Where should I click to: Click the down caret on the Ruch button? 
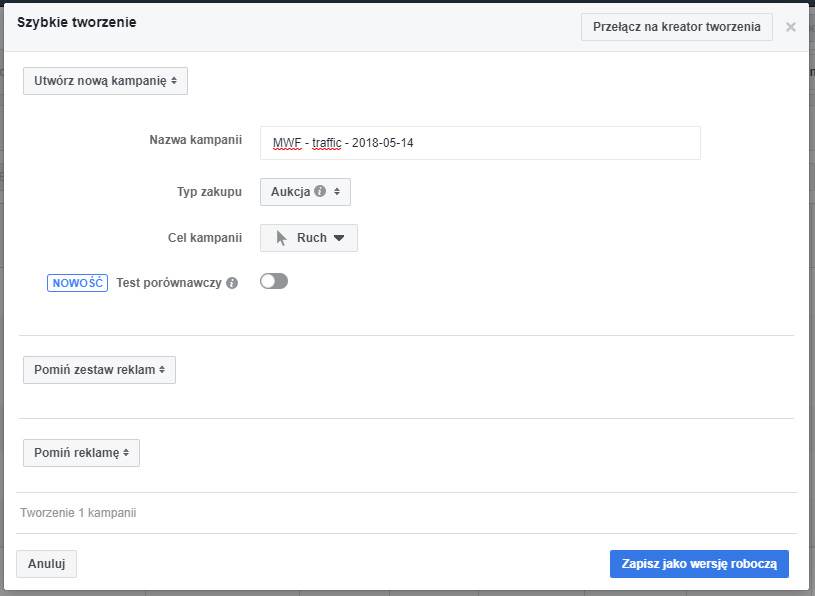339,238
